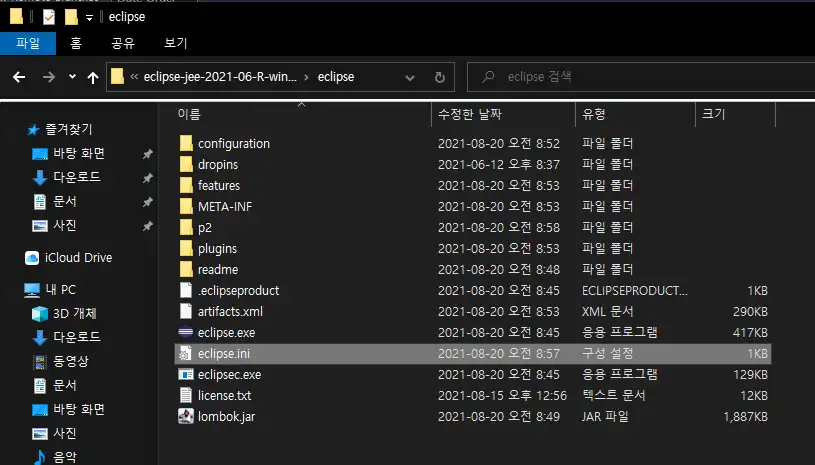
Task: Click the artifacts.xml file icon
Action: [x=186, y=311]
